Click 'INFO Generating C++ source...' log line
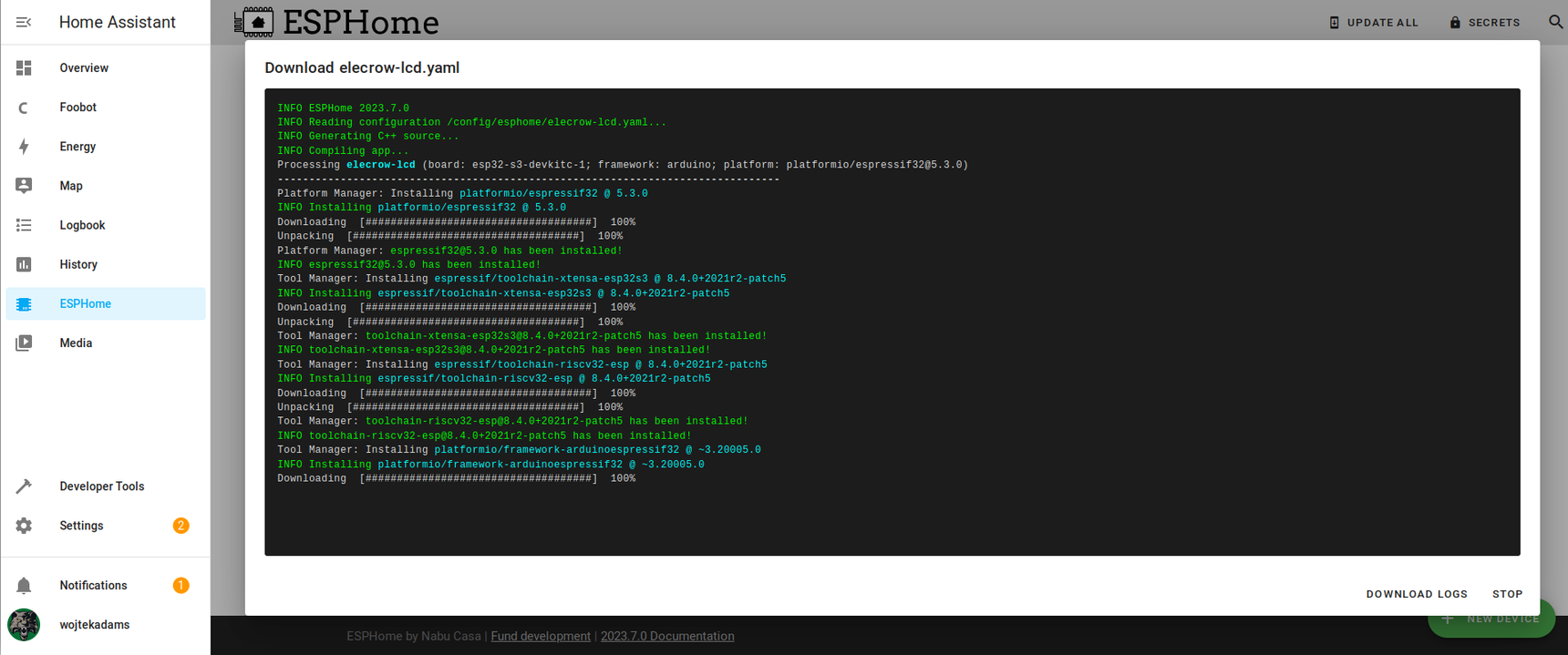This screenshot has width=1568, height=655. click(368, 137)
